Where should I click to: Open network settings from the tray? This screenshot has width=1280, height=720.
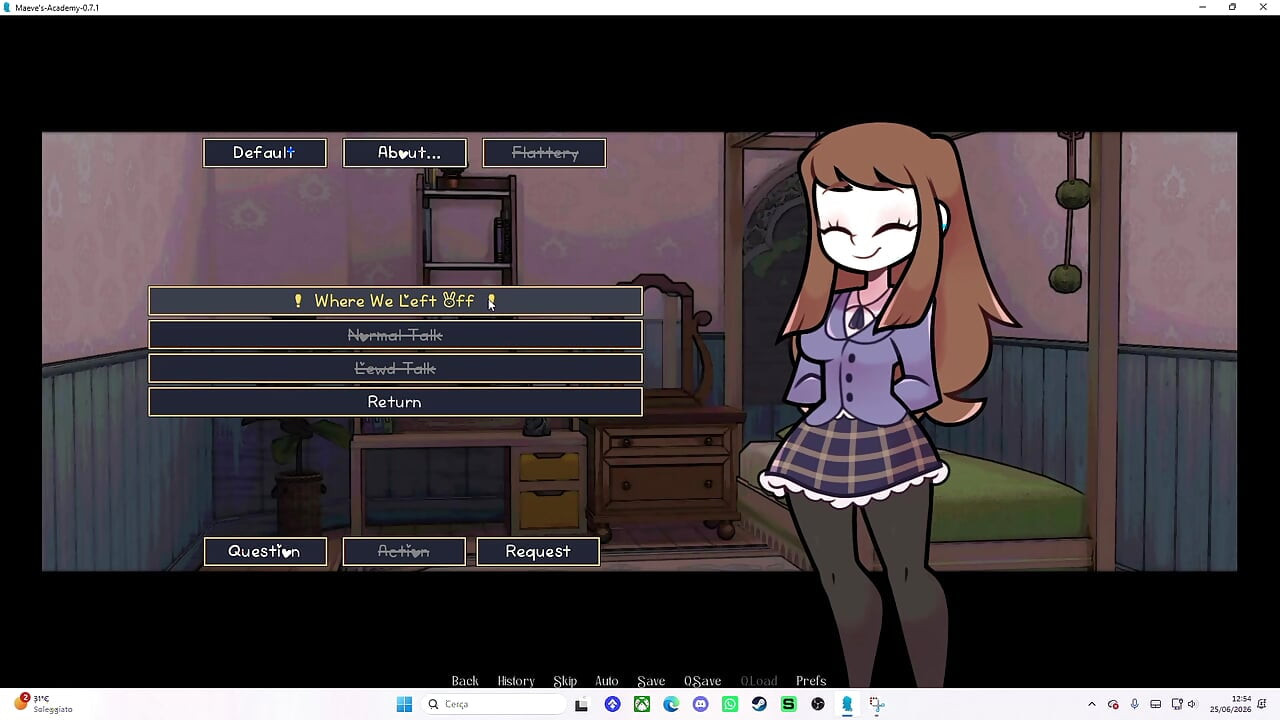pyautogui.click(x=1177, y=704)
